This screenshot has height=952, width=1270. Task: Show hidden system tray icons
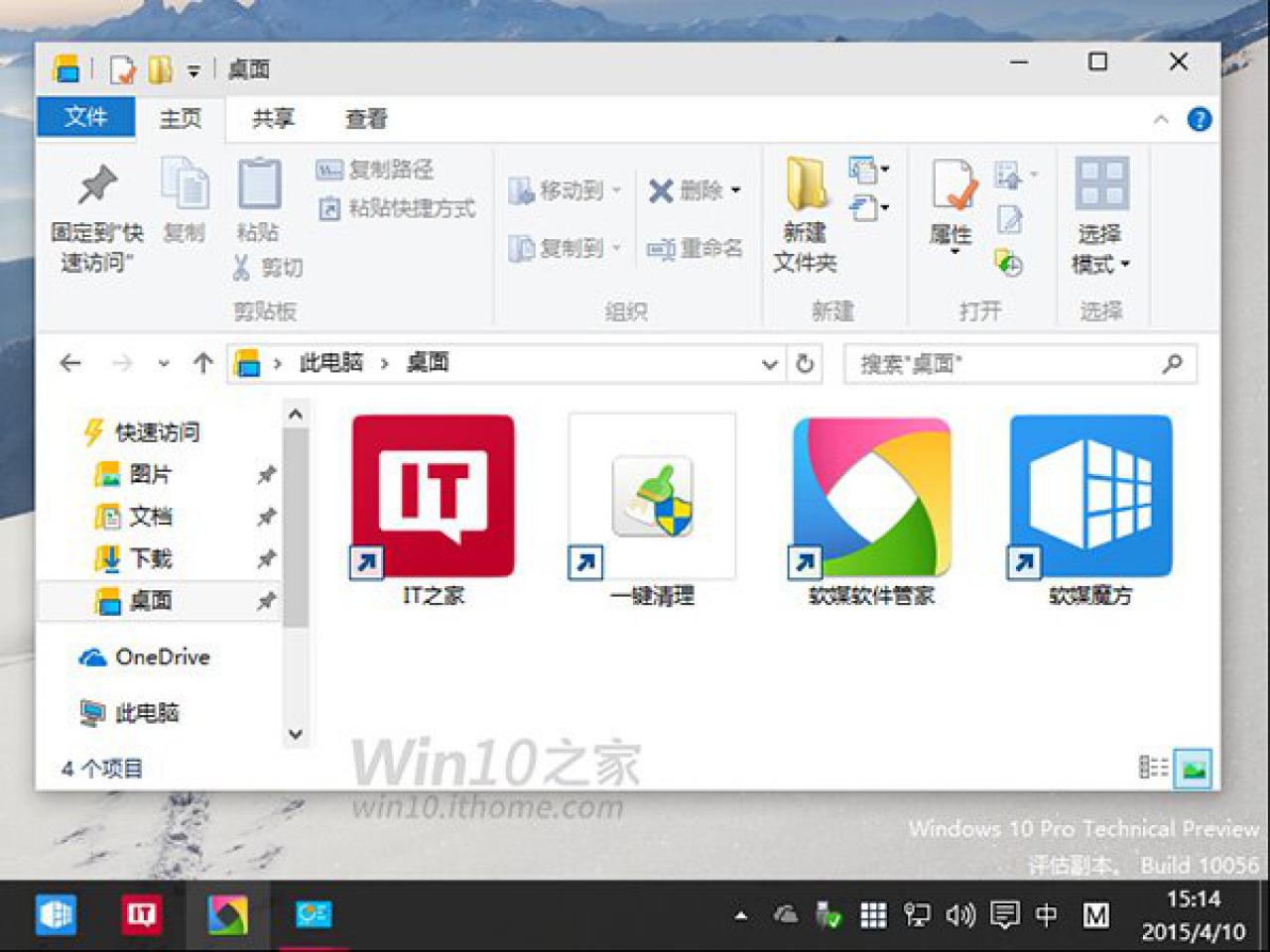741,915
